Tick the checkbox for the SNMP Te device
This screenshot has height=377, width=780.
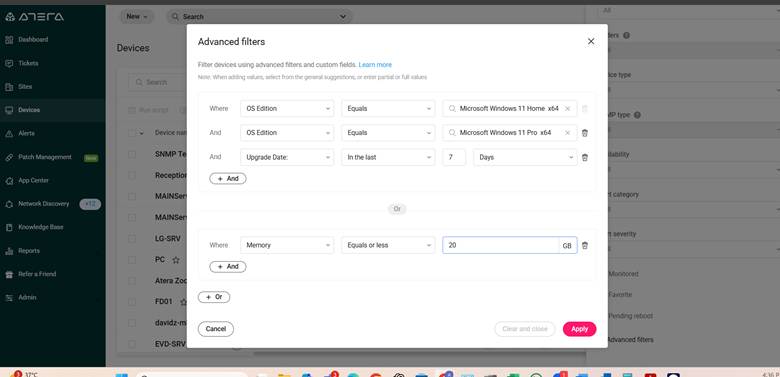pyautogui.click(x=132, y=154)
